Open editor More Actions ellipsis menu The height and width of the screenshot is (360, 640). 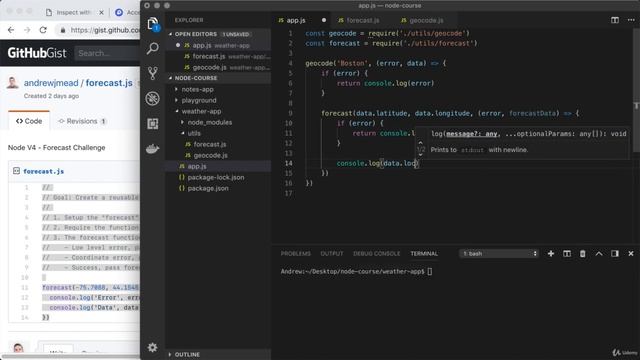[631, 20]
